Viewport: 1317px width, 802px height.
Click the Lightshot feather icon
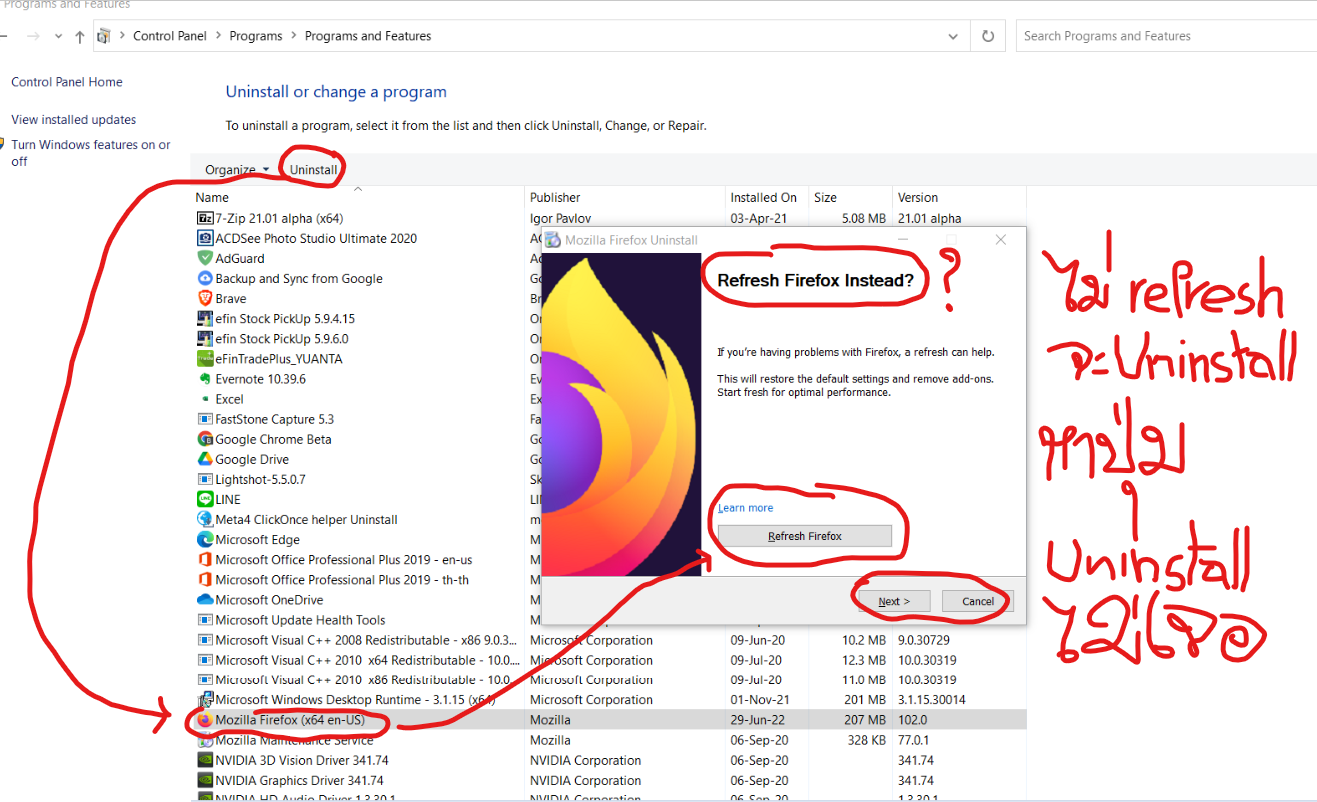205,479
